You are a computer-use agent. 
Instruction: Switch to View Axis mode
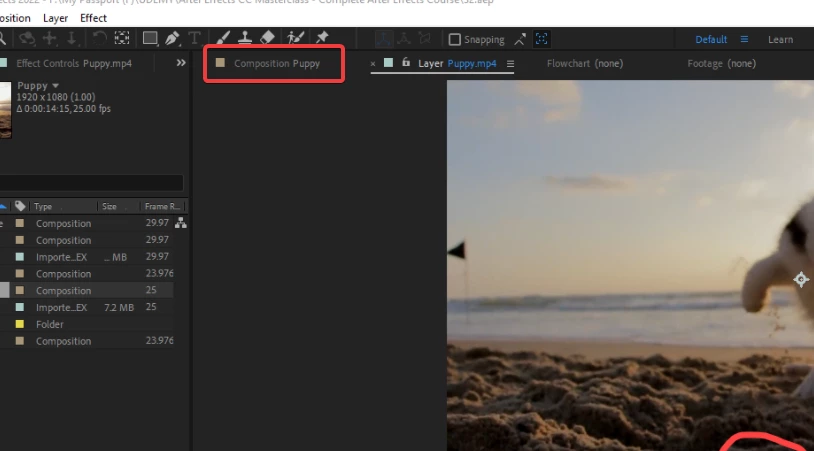click(x=425, y=38)
